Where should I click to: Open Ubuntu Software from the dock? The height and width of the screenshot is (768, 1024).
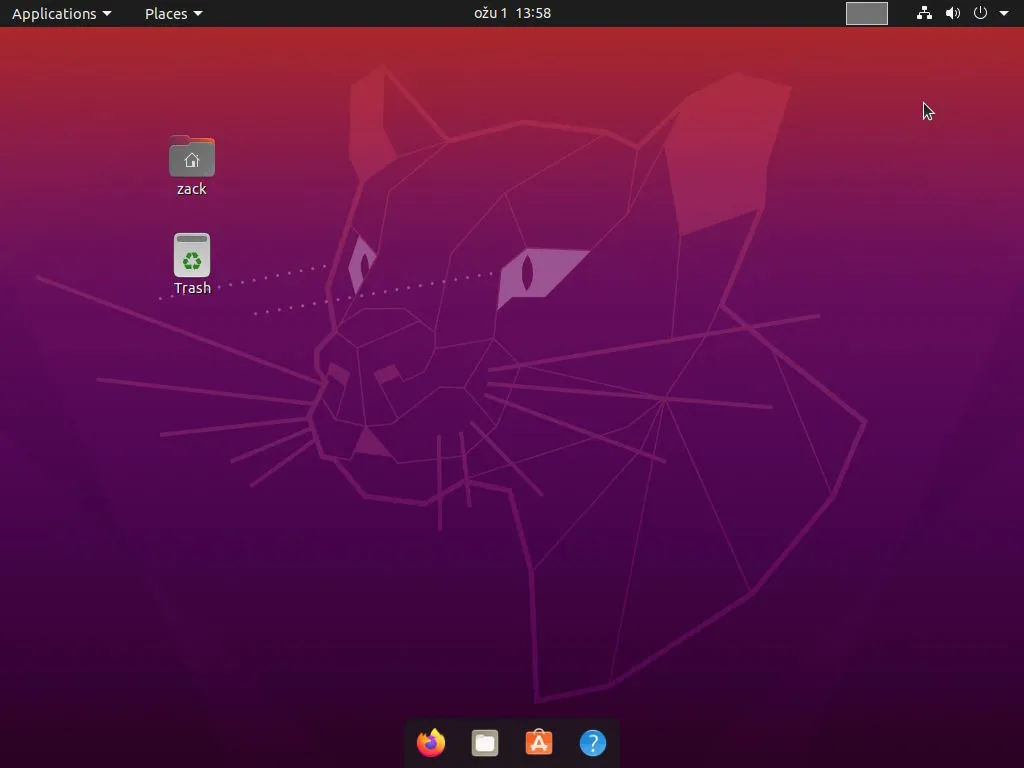538,743
